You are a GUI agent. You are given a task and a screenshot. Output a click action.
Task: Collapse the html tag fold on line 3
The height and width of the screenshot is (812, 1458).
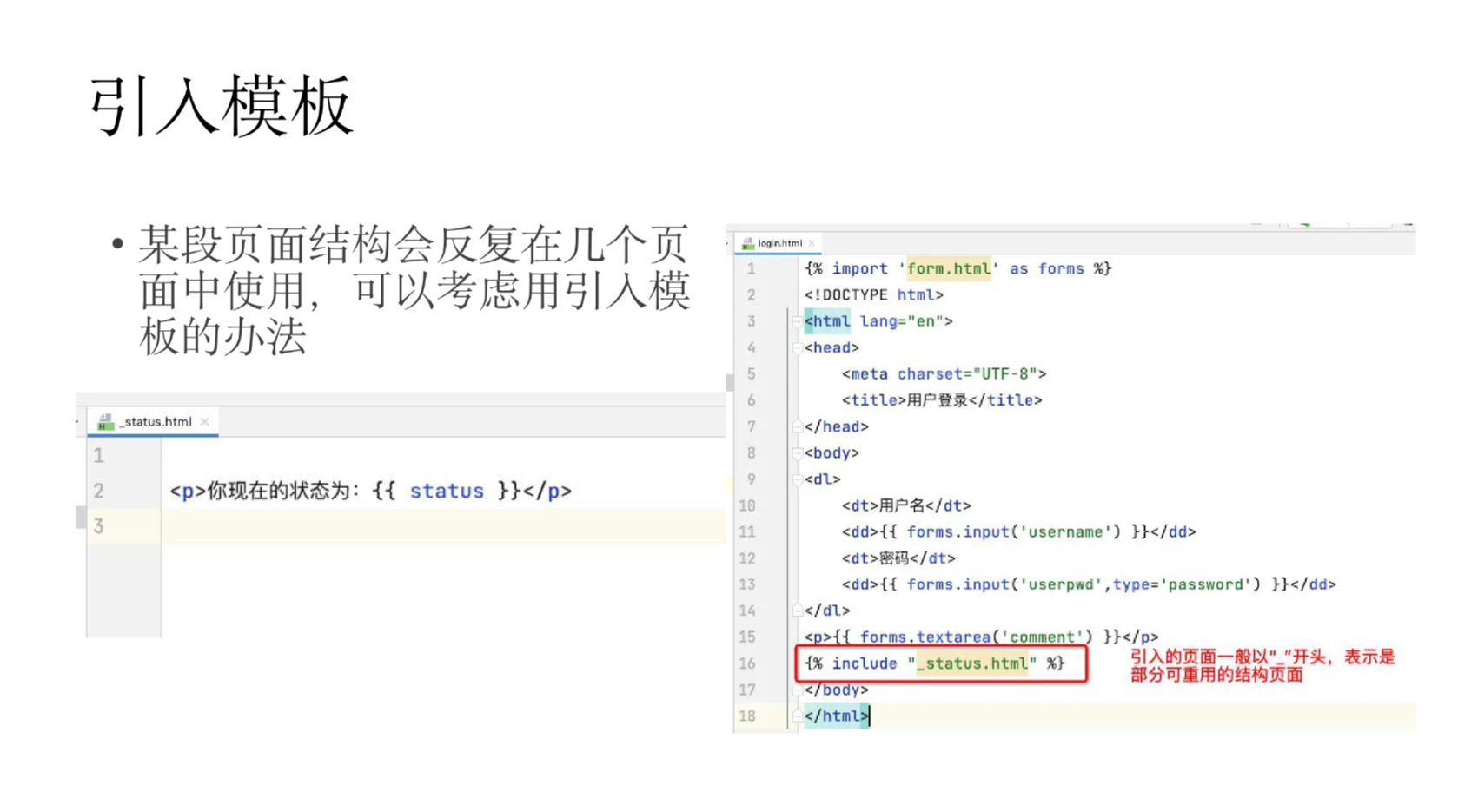tap(797, 321)
